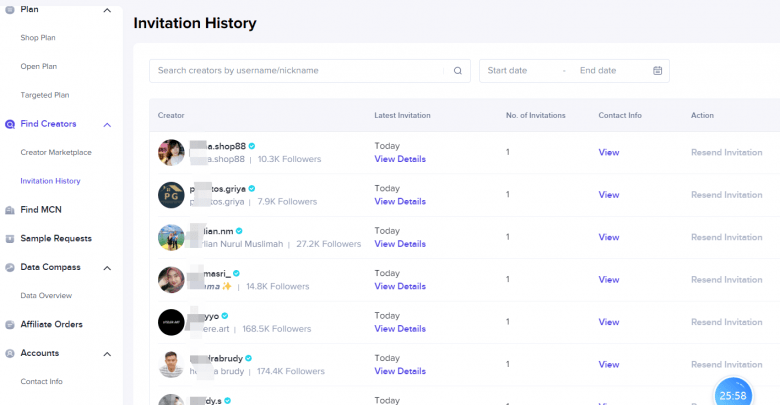The width and height of the screenshot is (780, 405).
Task: Click the Data Compass sidebar icon
Action: coord(10,267)
